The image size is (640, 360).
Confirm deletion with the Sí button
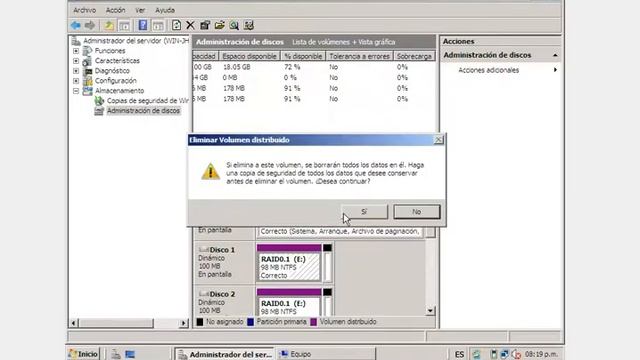coord(364,212)
